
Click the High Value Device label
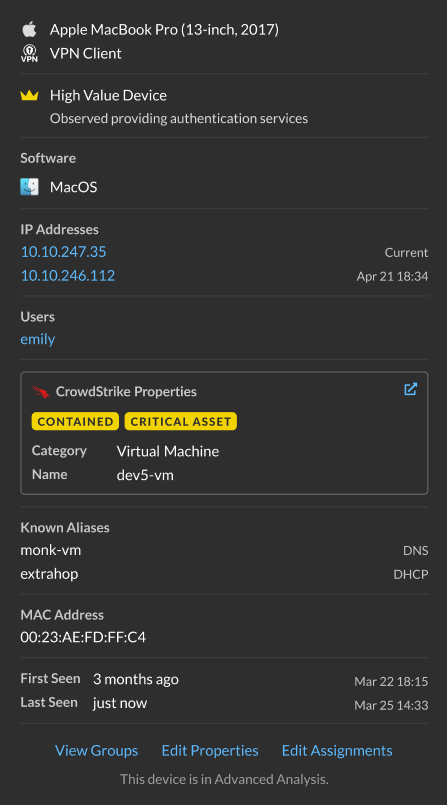(108, 95)
